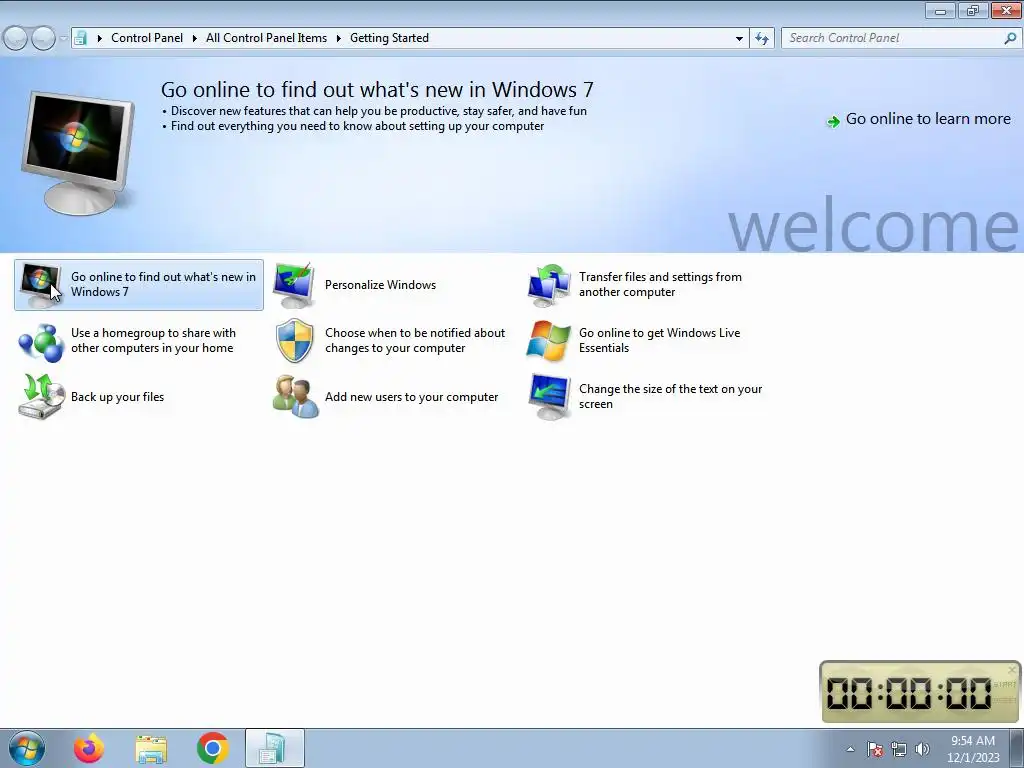This screenshot has width=1024, height=768.
Task: Click the Forward navigation button
Action: 43,38
